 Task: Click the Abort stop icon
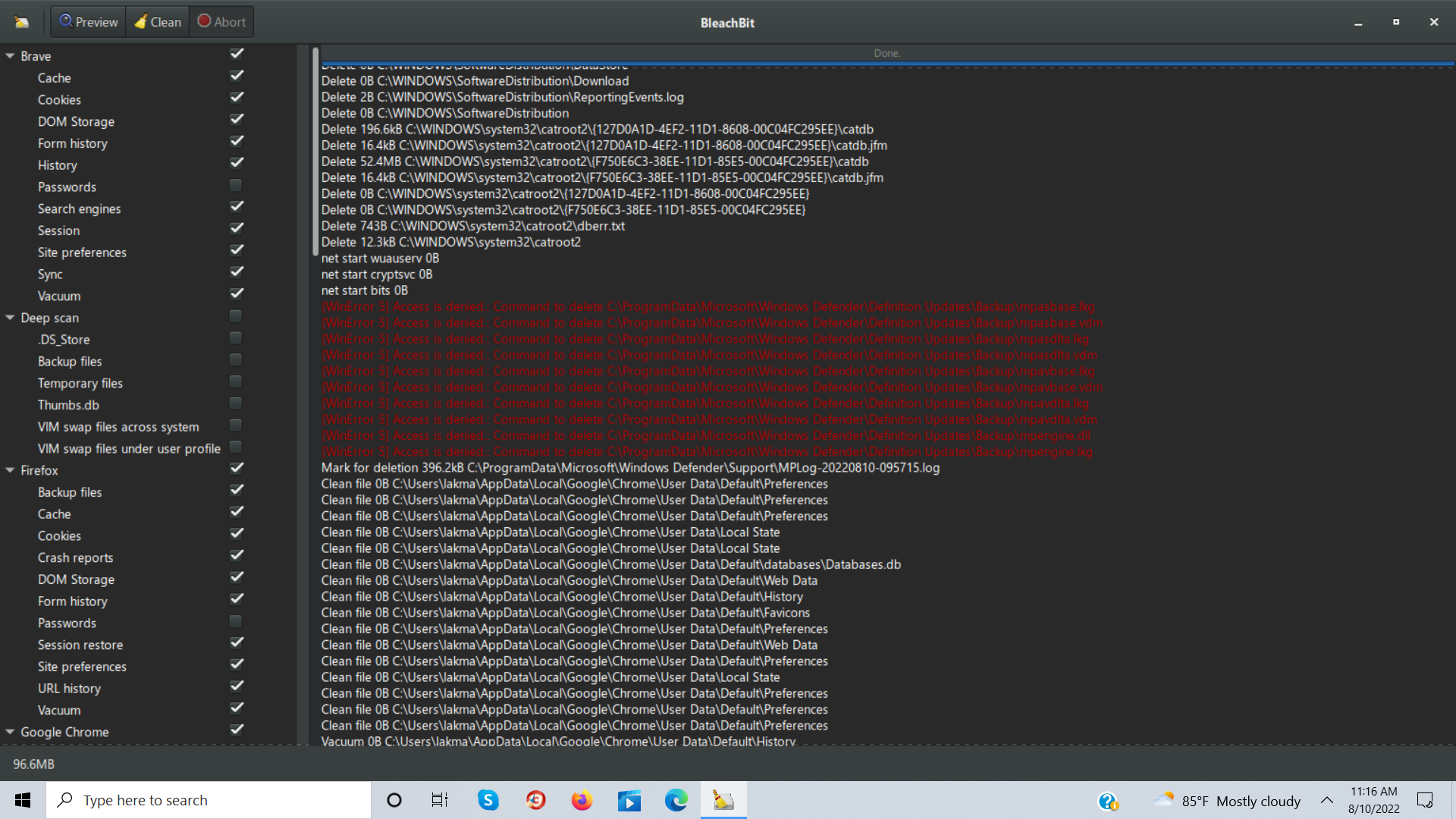point(203,21)
